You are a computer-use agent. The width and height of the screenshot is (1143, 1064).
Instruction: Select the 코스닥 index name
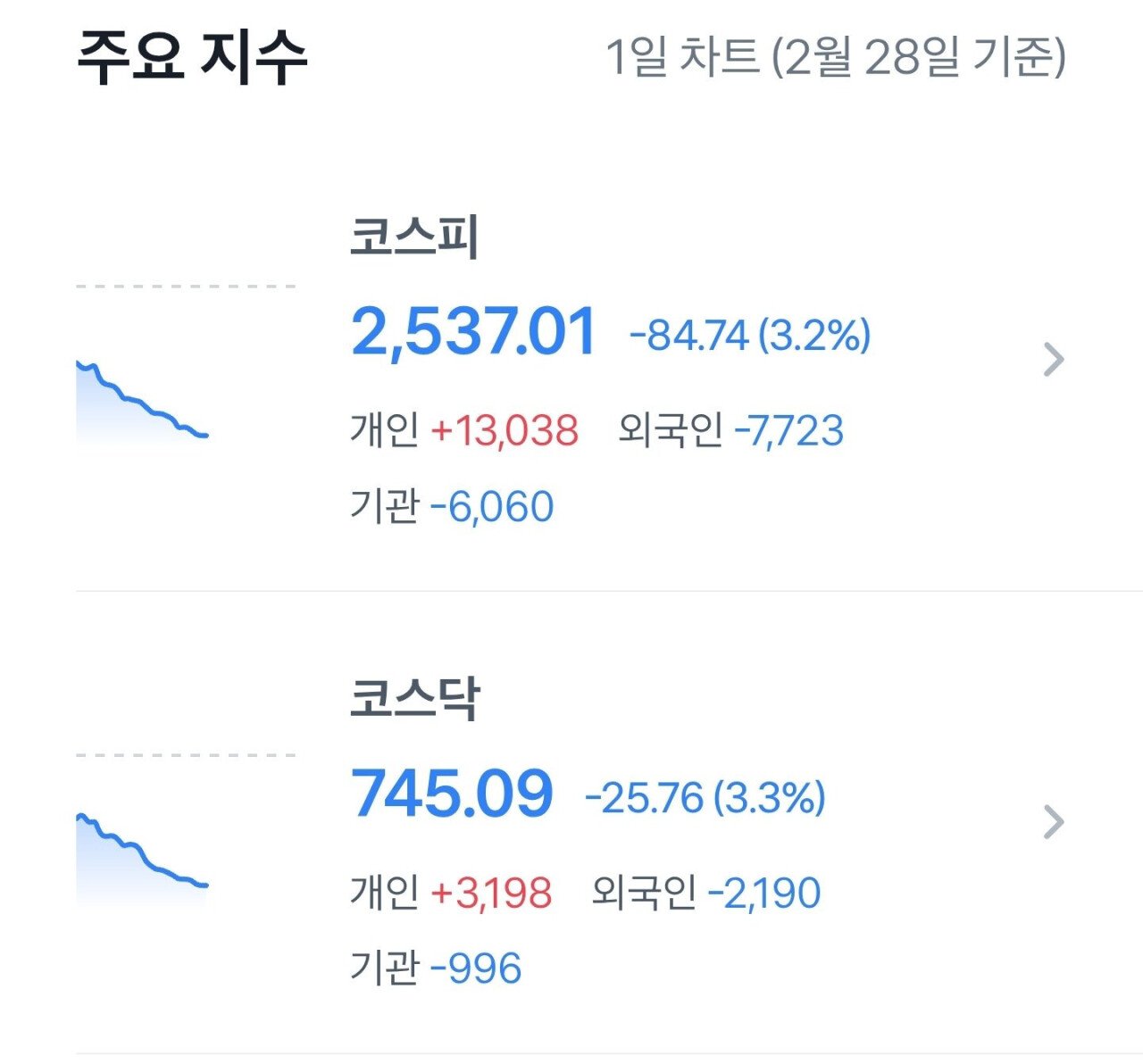[414, 699]
